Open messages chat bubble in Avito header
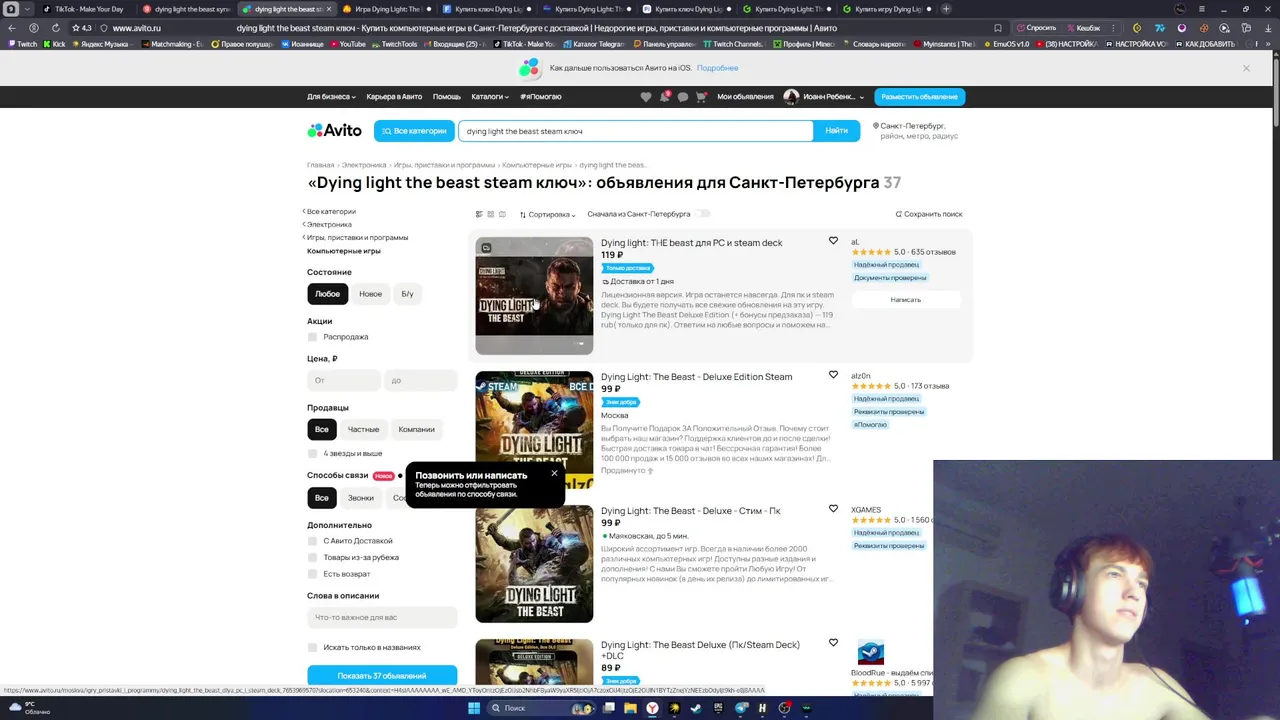Image resolution: width=1280 pixels, height=720 pixels. point(683,97)
